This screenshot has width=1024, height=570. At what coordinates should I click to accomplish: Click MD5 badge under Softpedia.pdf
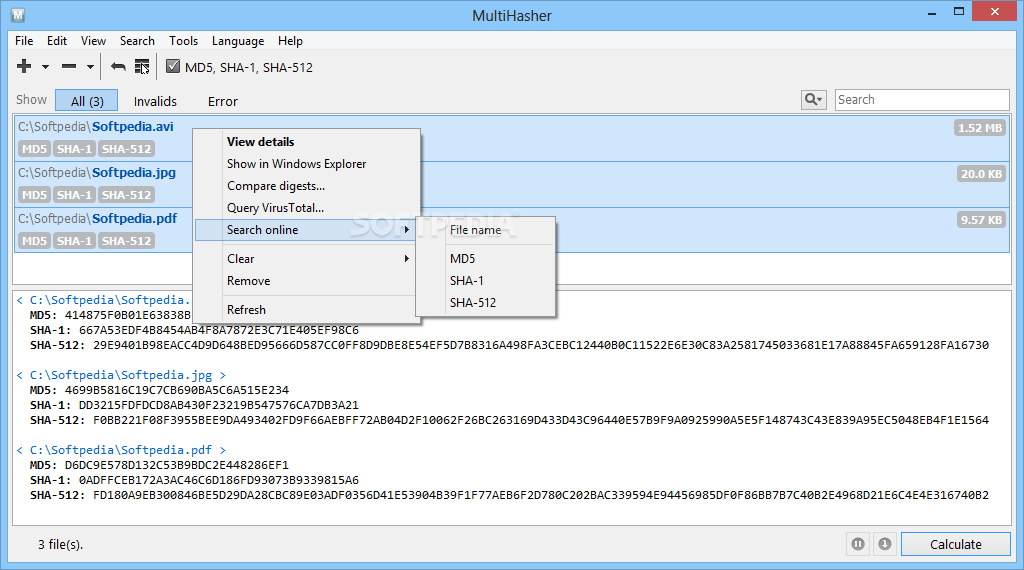coord(35,241)
